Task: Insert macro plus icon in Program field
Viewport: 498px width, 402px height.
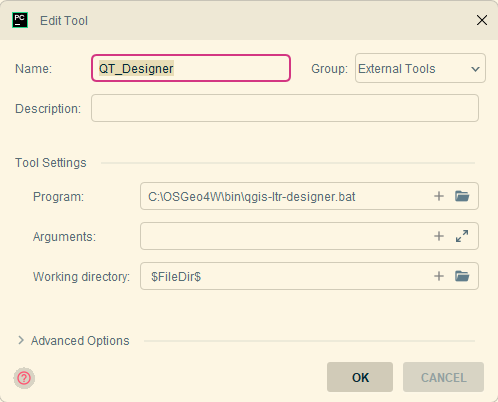Action: [x=439, y=196]
